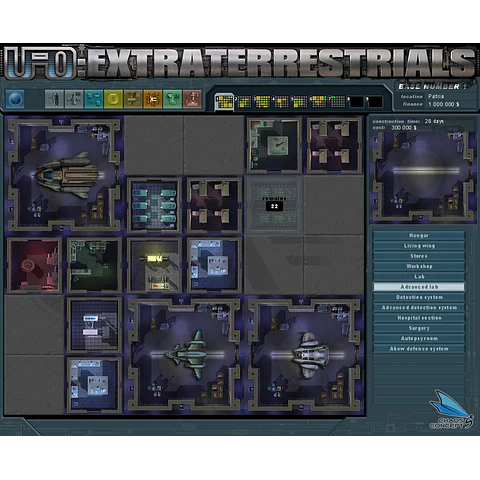Screen dimensions: 480x480
Task: Click empty tile right of construction site
Action: click(334, 205)
